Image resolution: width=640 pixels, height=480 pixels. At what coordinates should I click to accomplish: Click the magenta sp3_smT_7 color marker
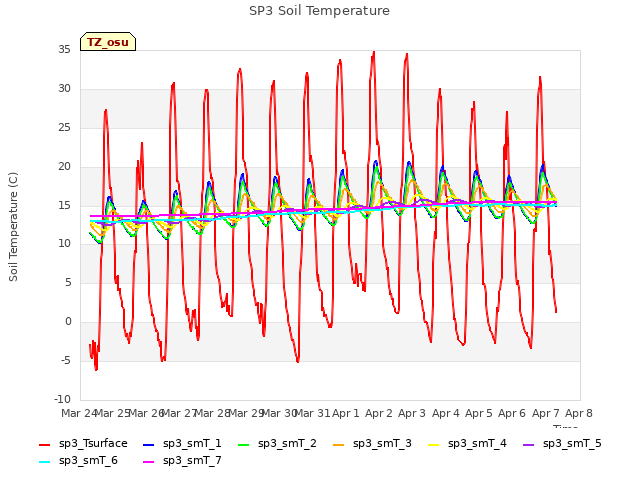point(149,462)
